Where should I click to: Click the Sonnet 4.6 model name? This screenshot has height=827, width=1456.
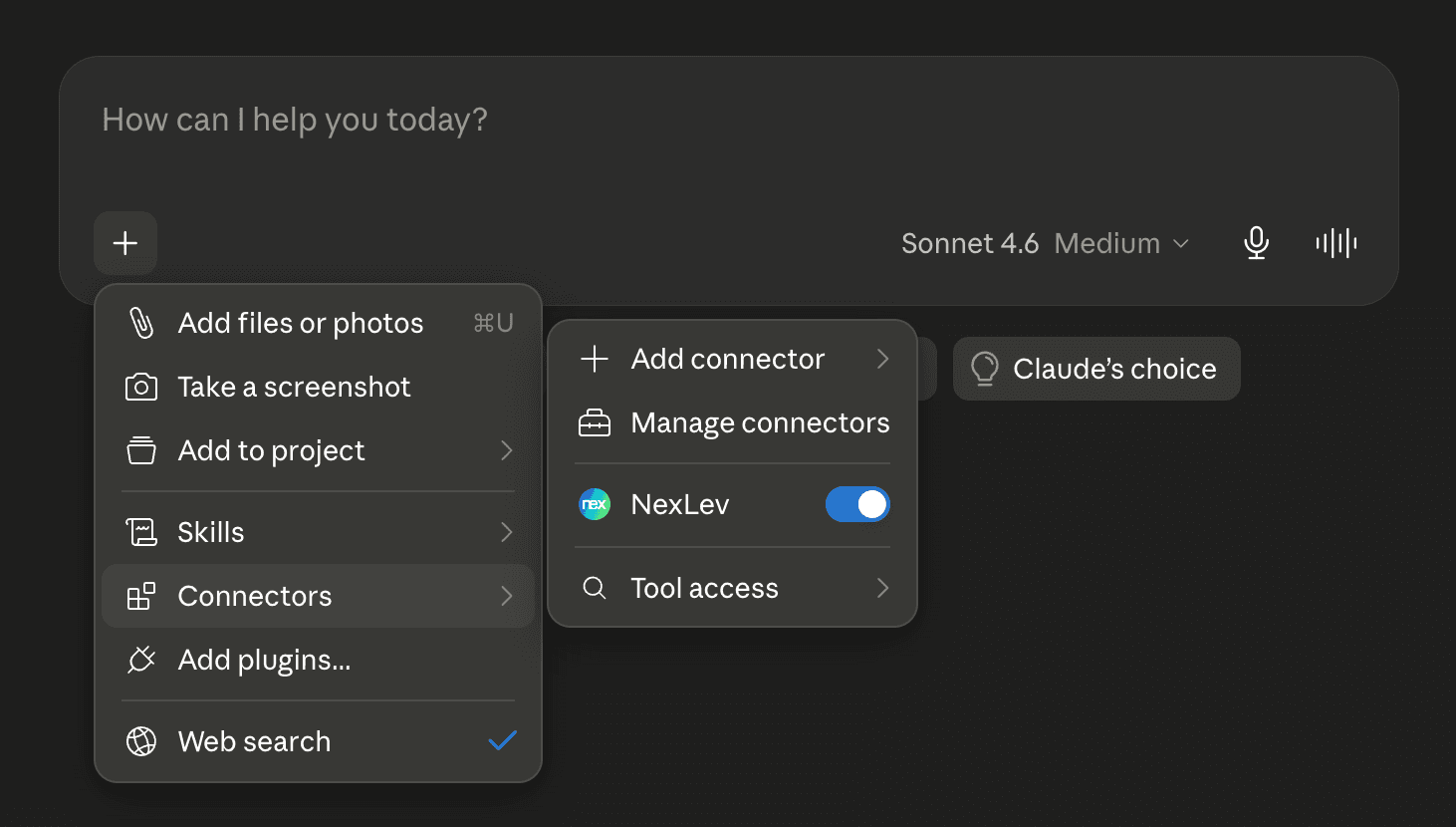pos(970,243)
